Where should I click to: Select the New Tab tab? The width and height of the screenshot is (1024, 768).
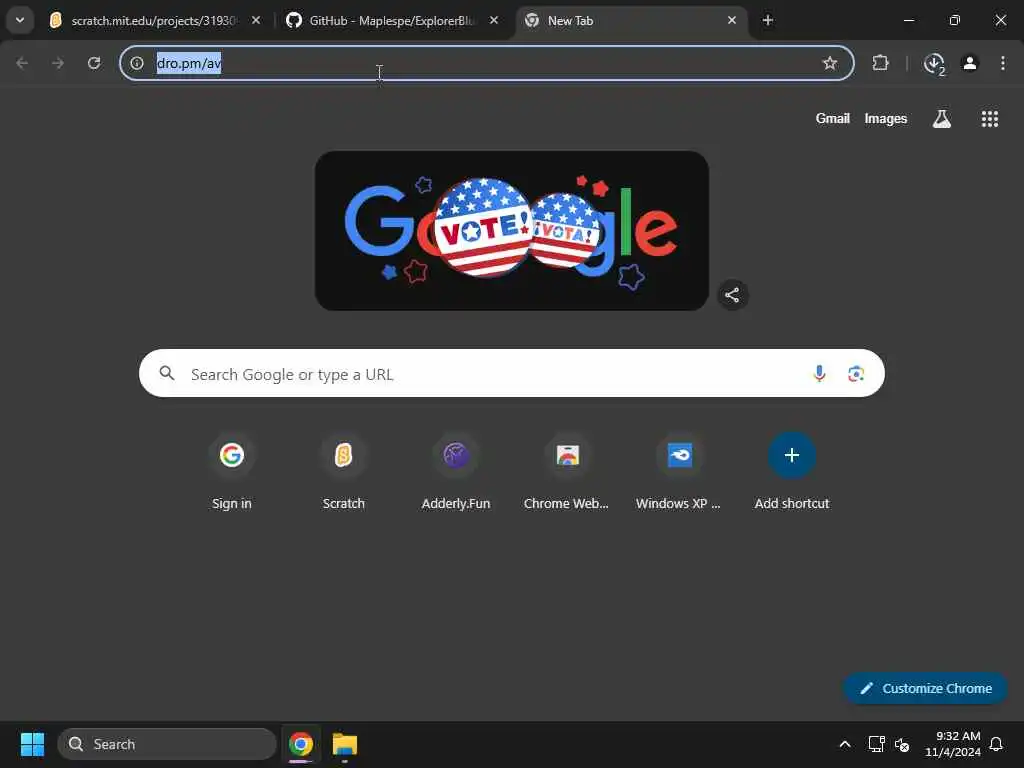(632, 20)
